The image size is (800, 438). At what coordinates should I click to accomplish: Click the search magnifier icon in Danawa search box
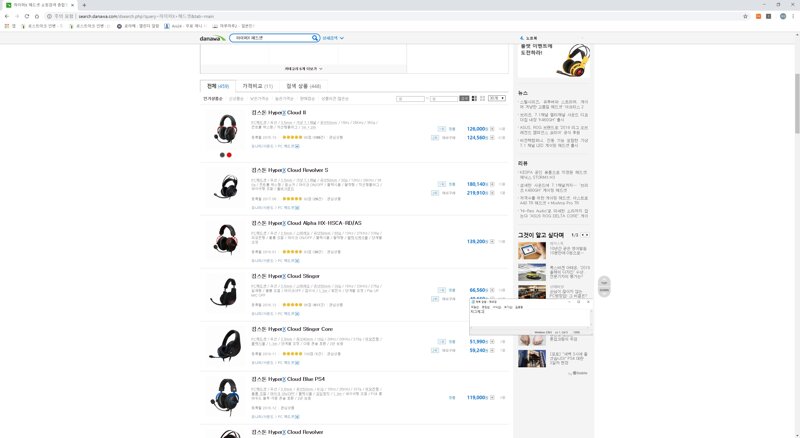(315, 38)
